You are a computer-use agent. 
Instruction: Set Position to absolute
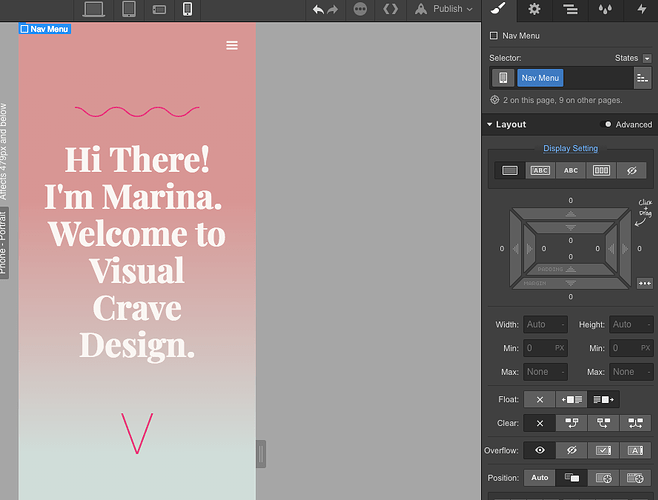tap(603, 478)
